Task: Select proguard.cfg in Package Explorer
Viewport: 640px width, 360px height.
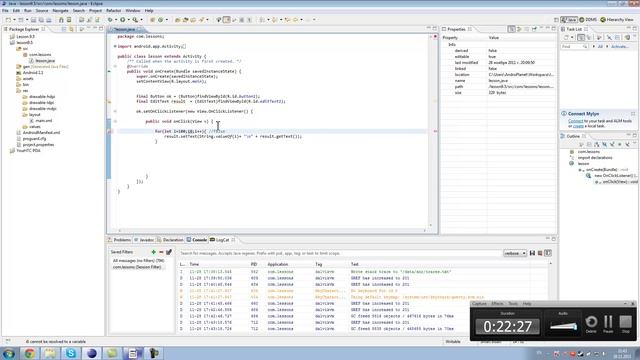Action: [x=34, y=139]
